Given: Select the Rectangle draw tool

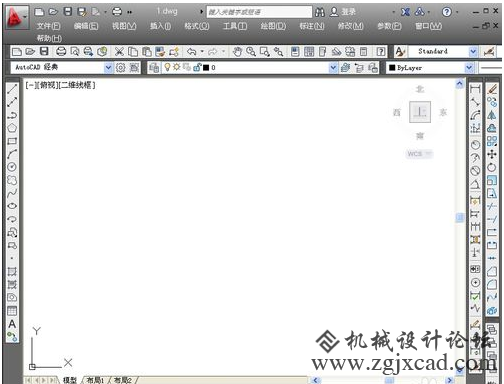Looking at the screenshot, I should tap(12, 141).
